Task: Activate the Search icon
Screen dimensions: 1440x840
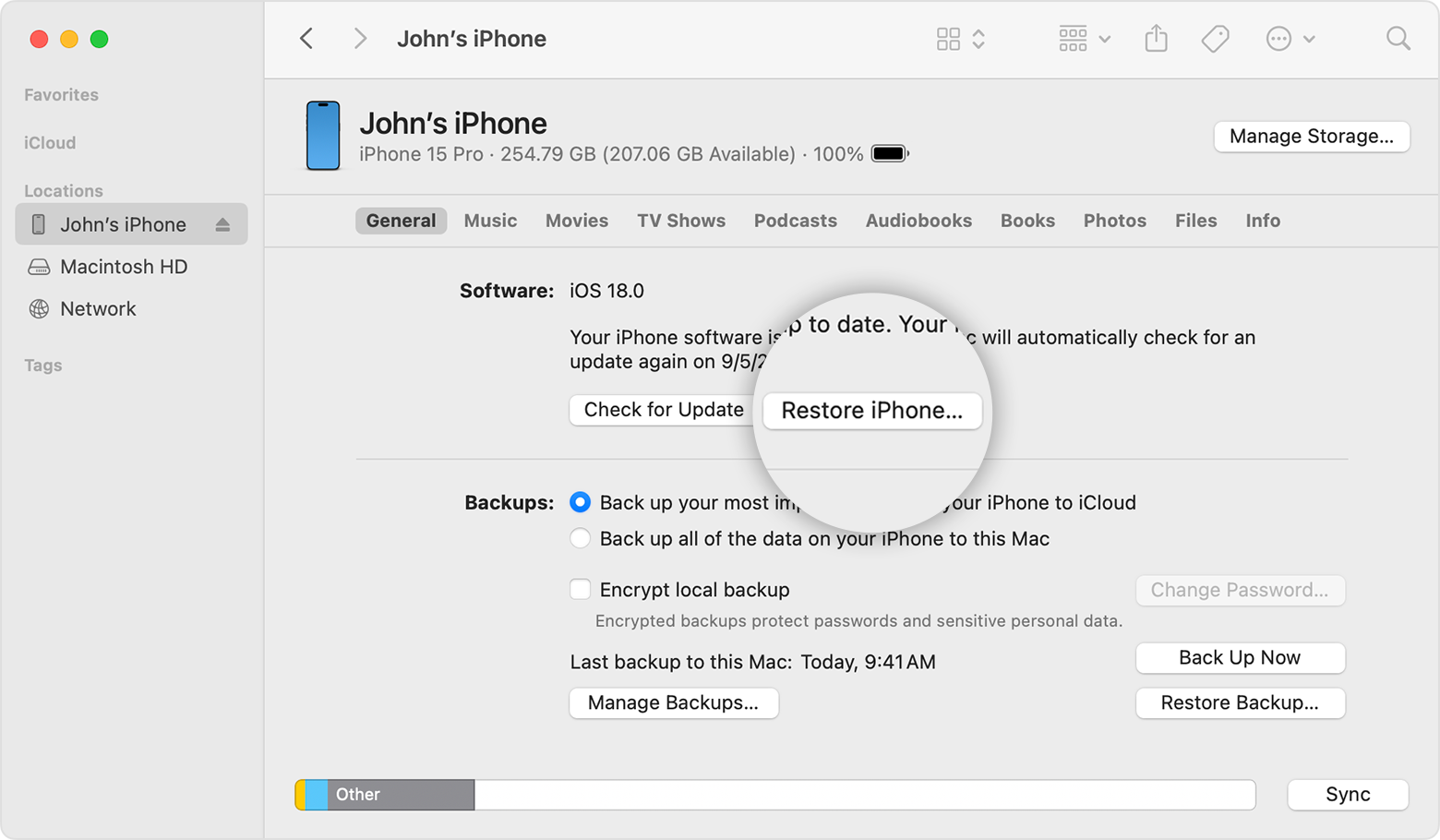Action: click(1398, 39)
